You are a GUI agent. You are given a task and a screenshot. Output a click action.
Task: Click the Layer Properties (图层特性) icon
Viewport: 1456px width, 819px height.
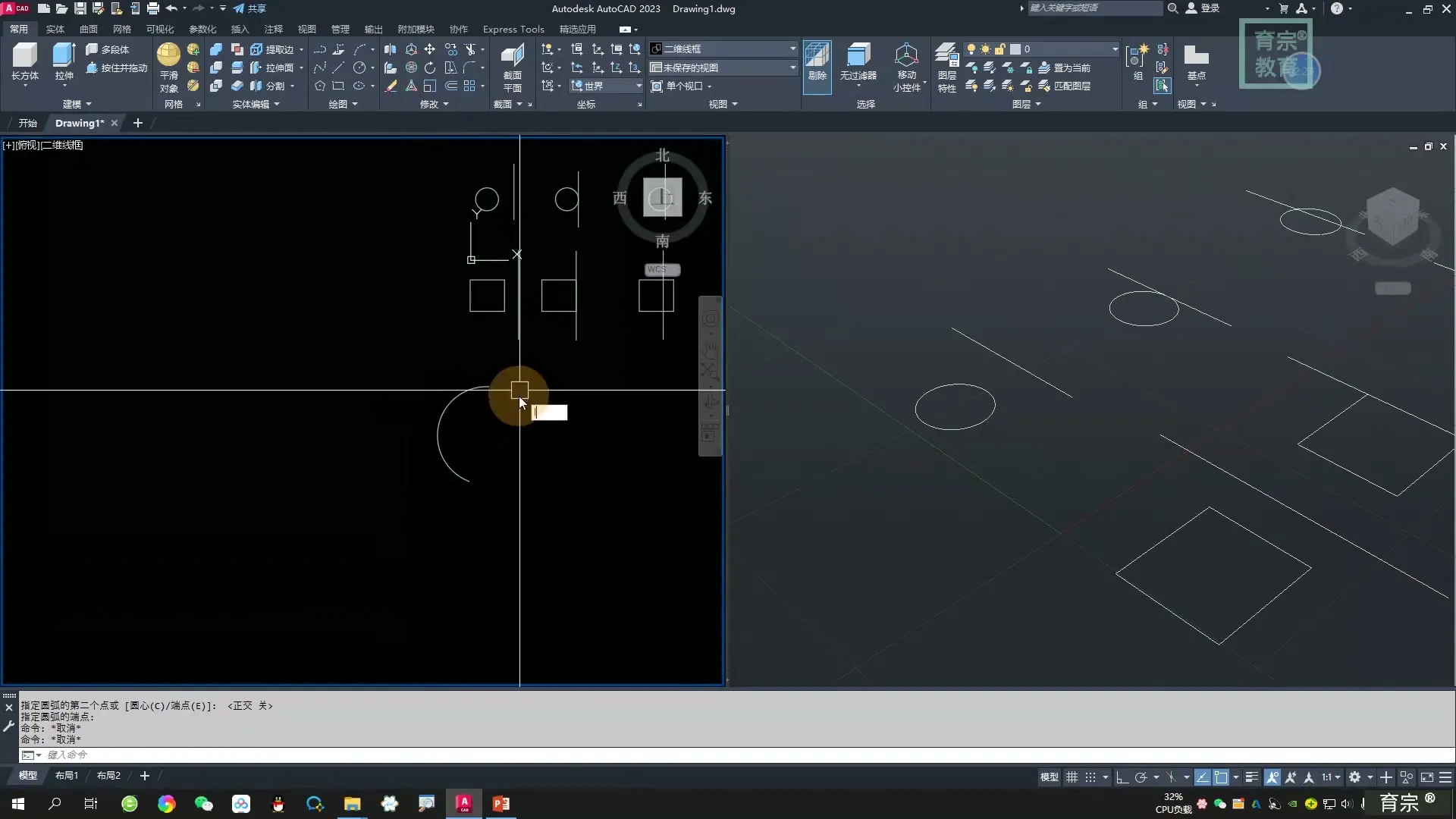point(946,55)
